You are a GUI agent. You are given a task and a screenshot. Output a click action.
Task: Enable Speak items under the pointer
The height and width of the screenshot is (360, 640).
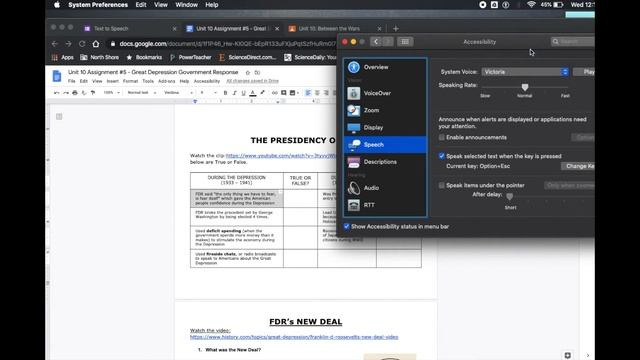pos(442,185)
